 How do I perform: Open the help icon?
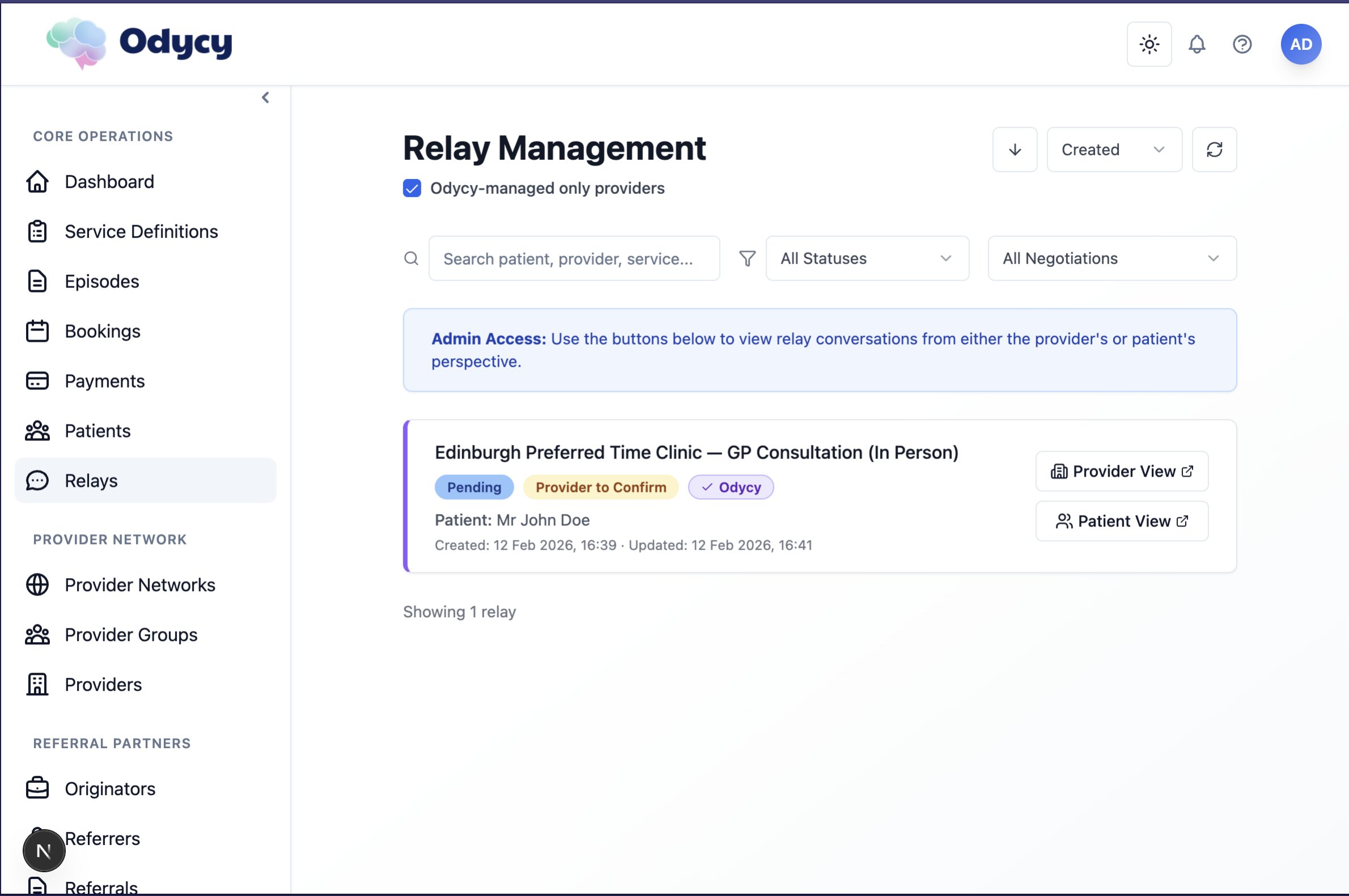(x=1242, y=44)
